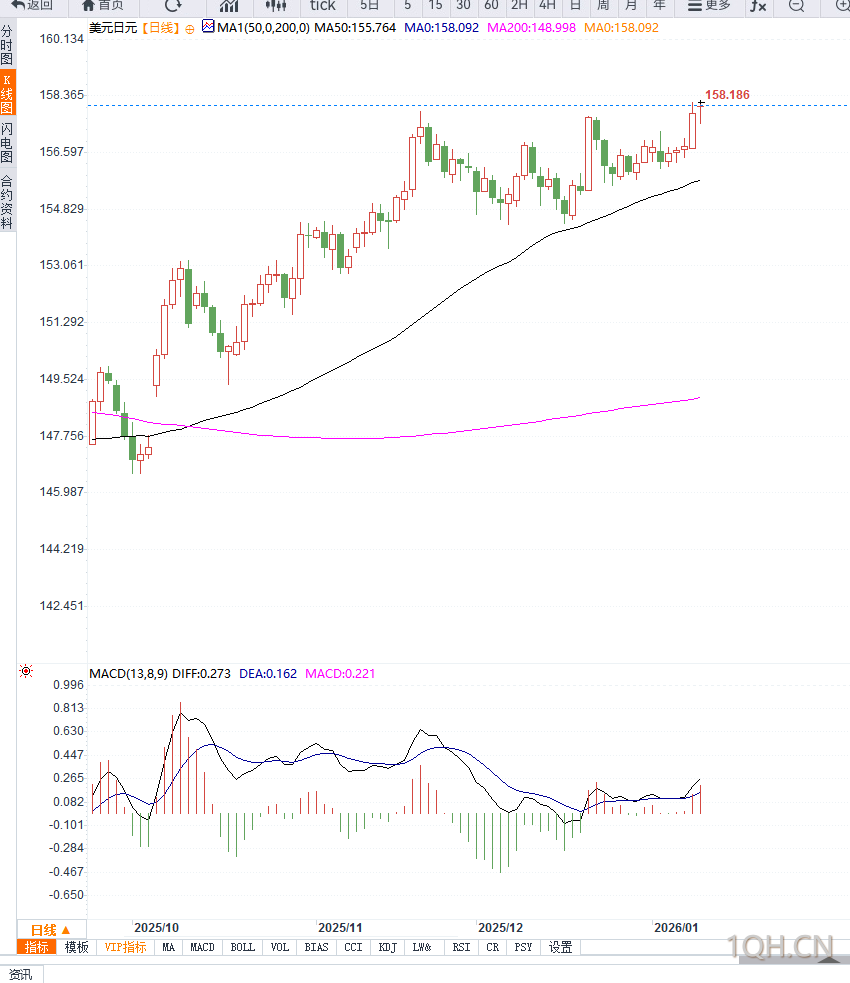Open the 合约资料 contract info panel
The height and width of the screenshot is (983, 850).
click(x=7, y=202)
